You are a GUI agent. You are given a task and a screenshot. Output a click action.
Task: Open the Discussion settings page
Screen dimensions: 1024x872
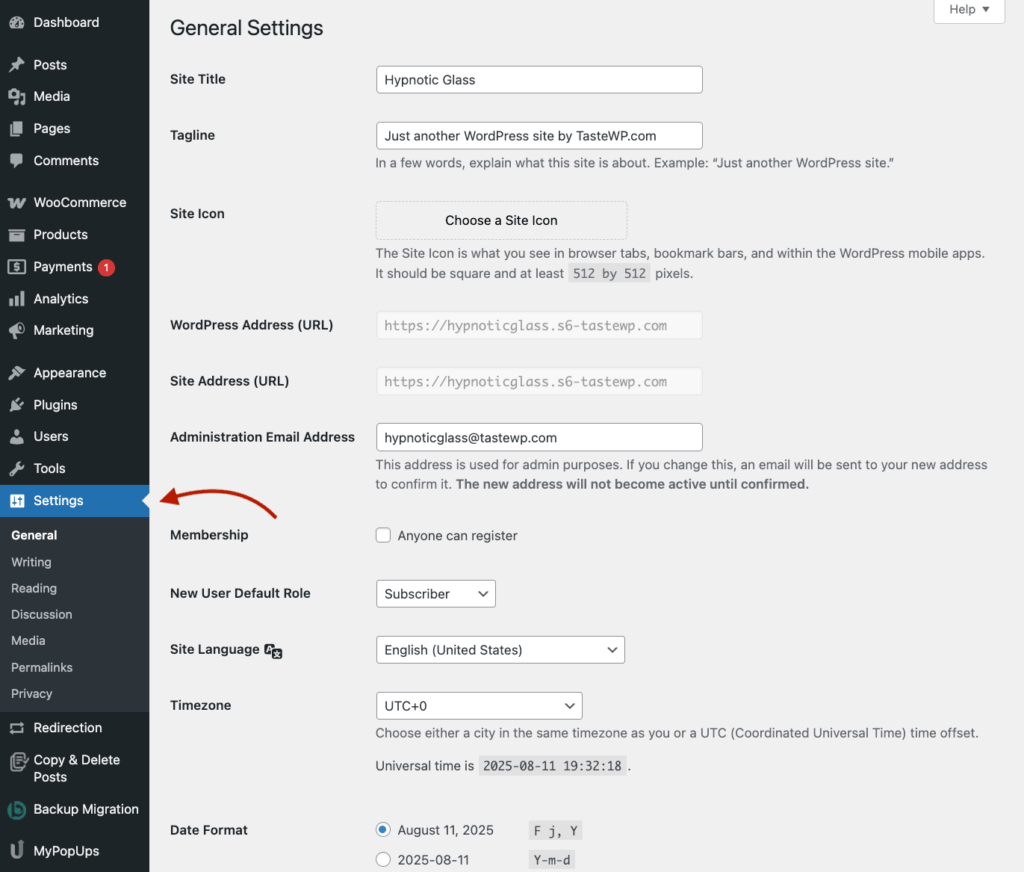click(41, 614)
